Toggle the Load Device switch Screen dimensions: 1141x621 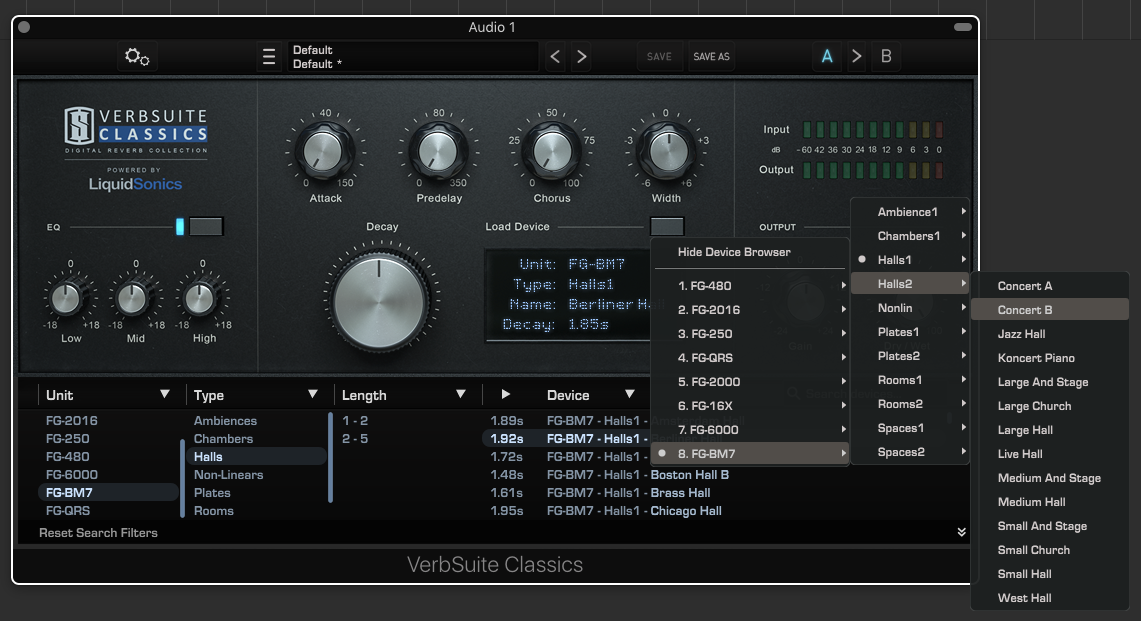(x=667, y=226)
